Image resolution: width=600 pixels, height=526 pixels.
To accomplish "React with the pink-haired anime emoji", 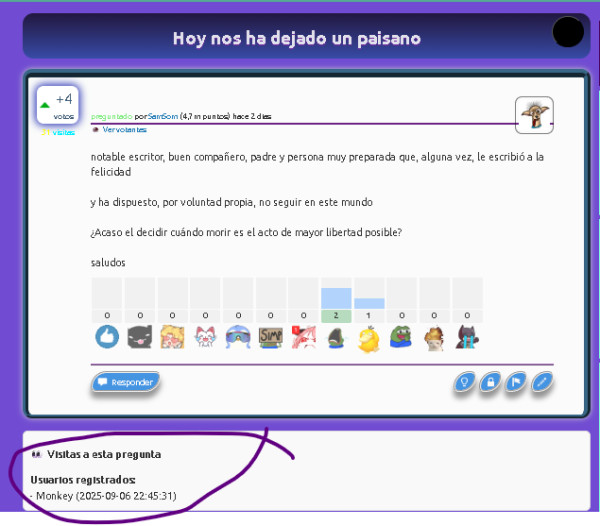I will point(303,337).
